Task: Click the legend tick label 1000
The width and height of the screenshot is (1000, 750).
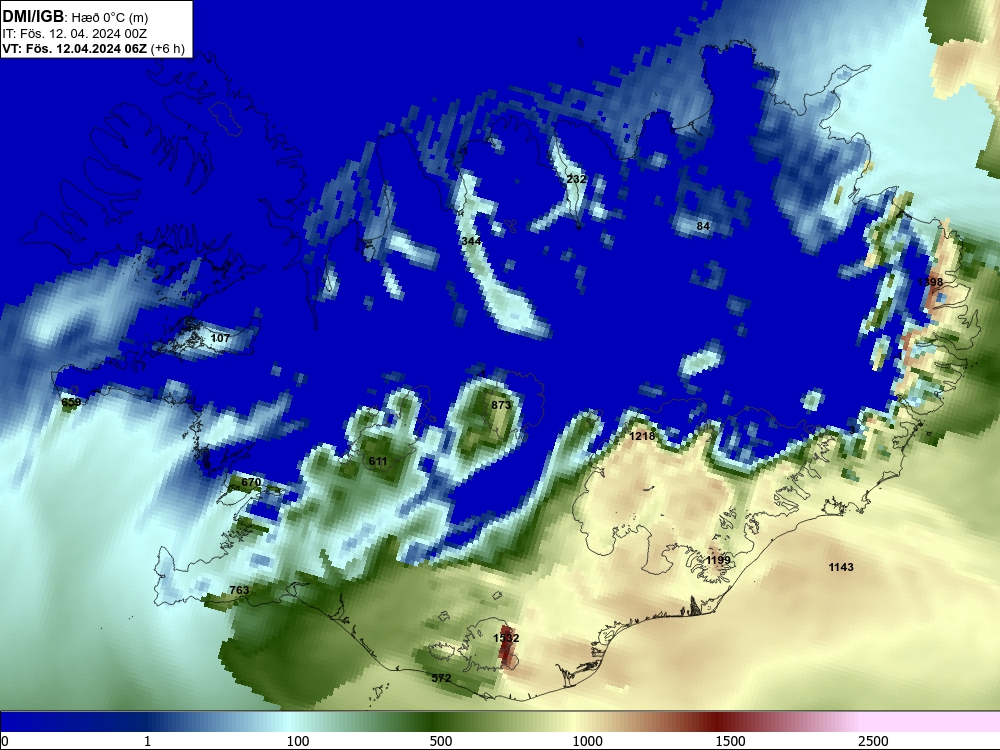Action: coord(587,741)
